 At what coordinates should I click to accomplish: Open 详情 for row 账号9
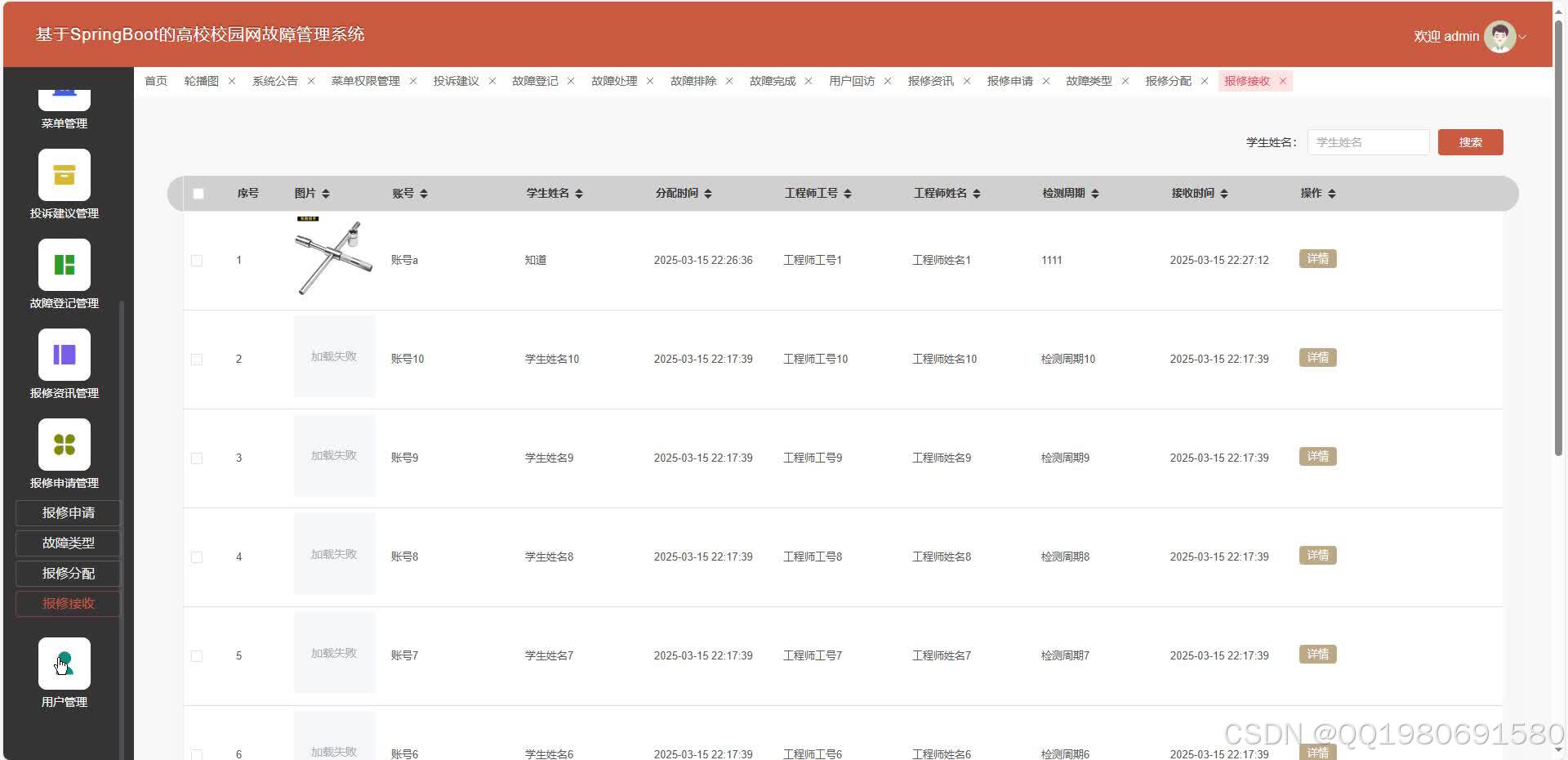click(x=1317, y=457)
